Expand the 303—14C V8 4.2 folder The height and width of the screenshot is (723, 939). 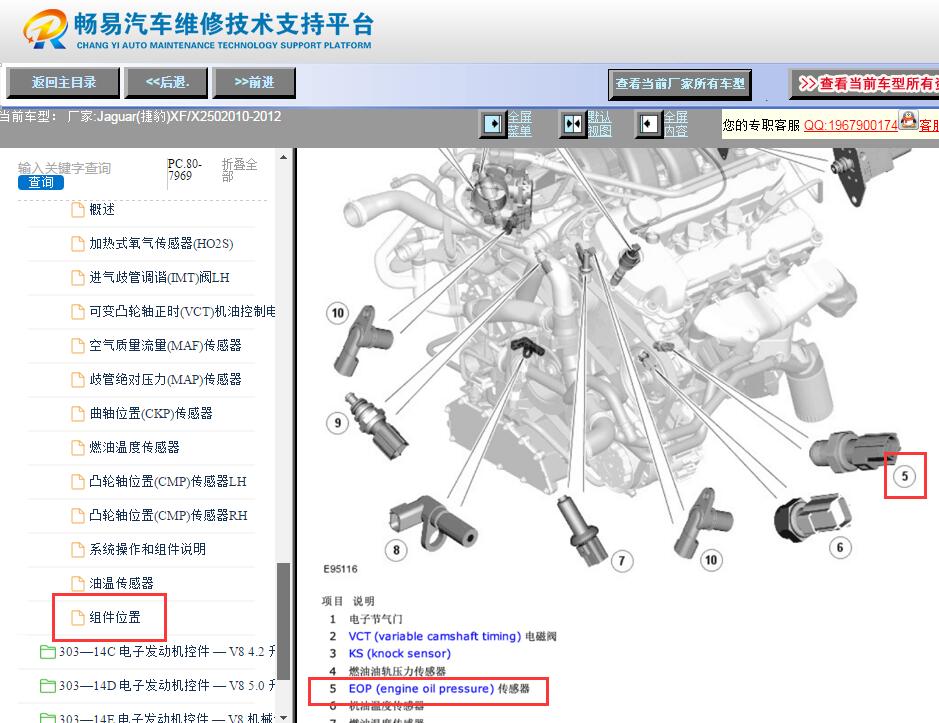click(x=167, y=651)
